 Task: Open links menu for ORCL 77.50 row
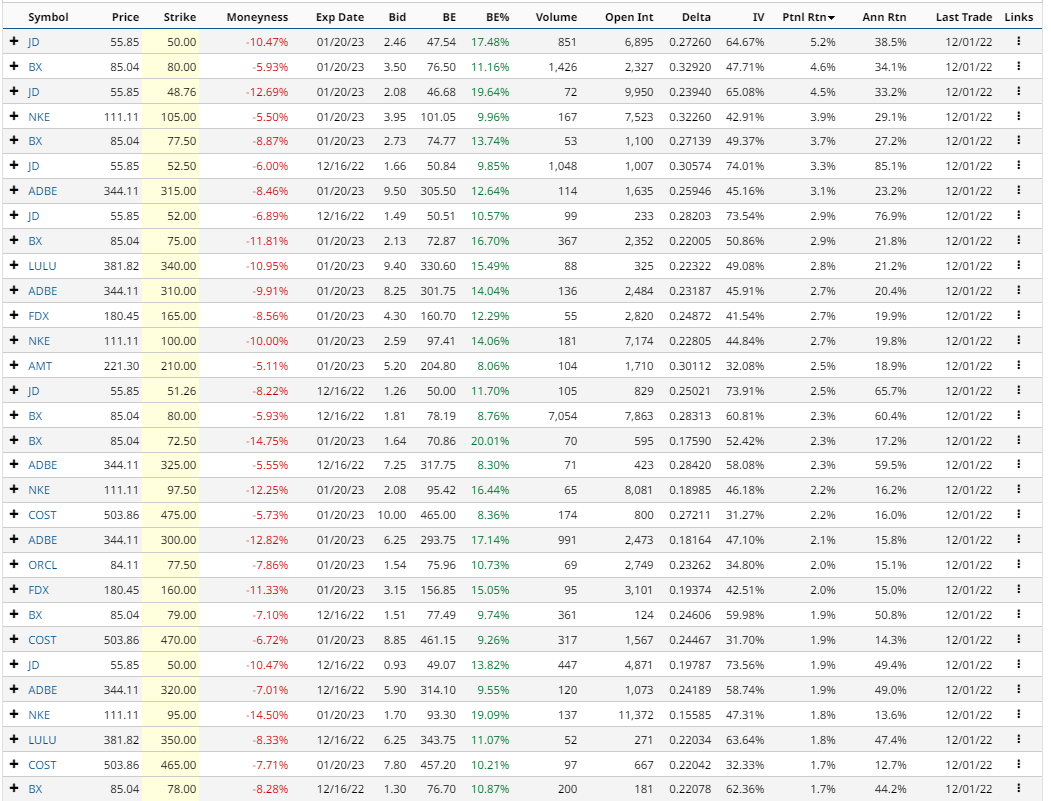point(1018,565)
